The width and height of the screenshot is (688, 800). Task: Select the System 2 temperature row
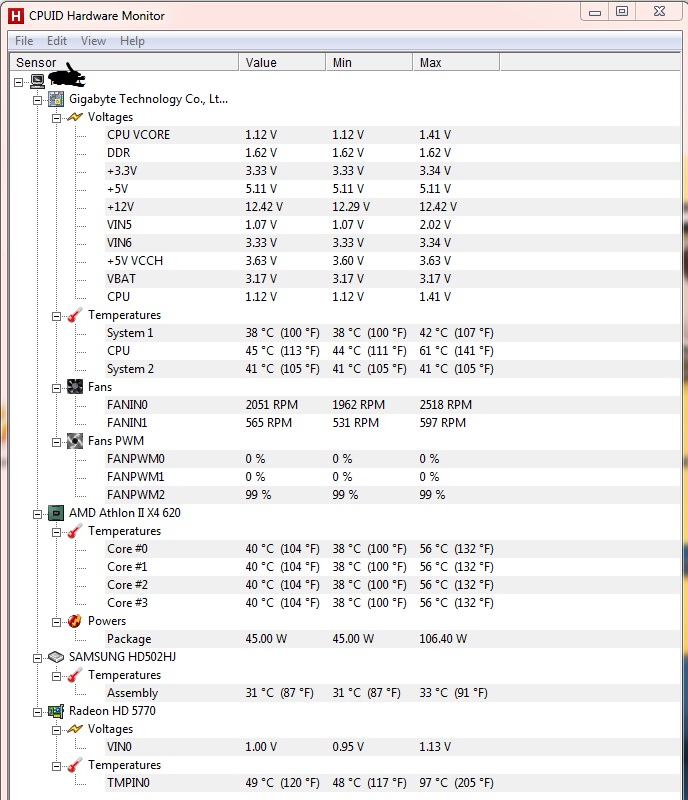[x=392, y=368]
